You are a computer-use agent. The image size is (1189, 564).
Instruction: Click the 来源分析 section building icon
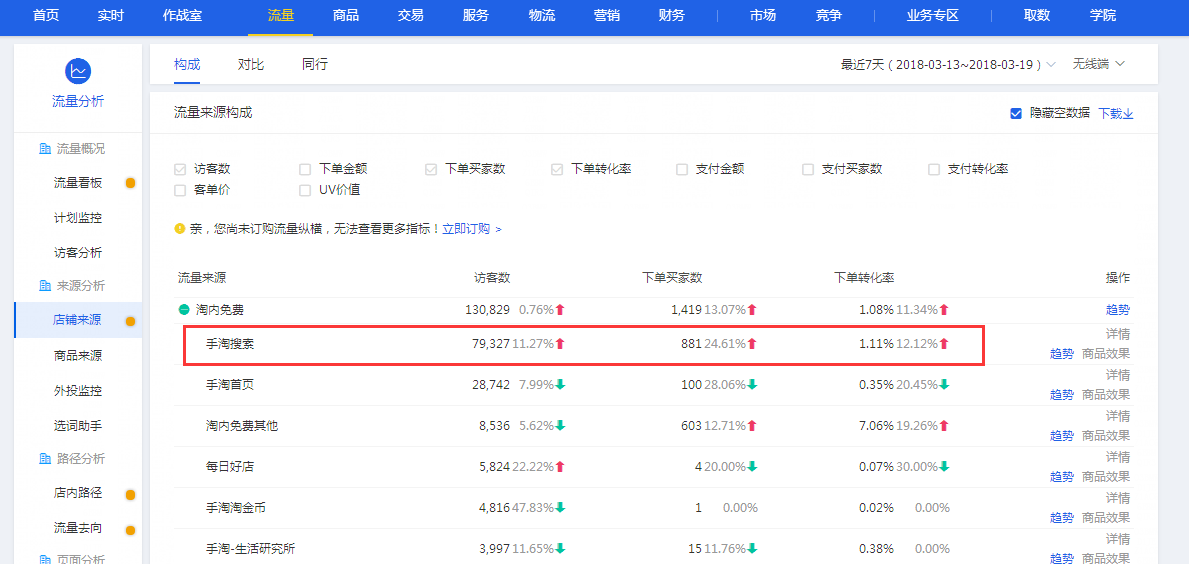coord(45,286)
